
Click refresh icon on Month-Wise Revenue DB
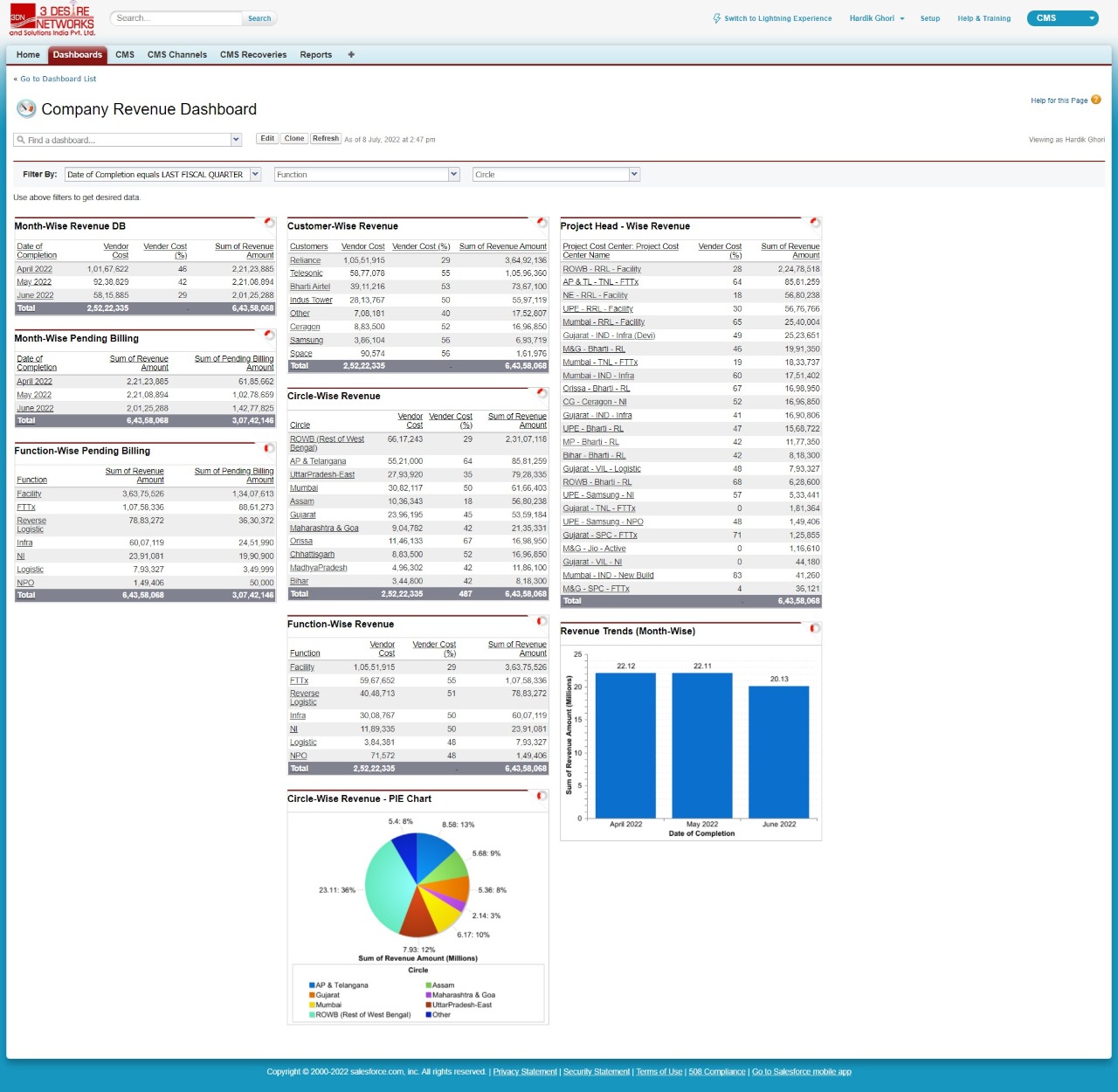pos(269,223)
